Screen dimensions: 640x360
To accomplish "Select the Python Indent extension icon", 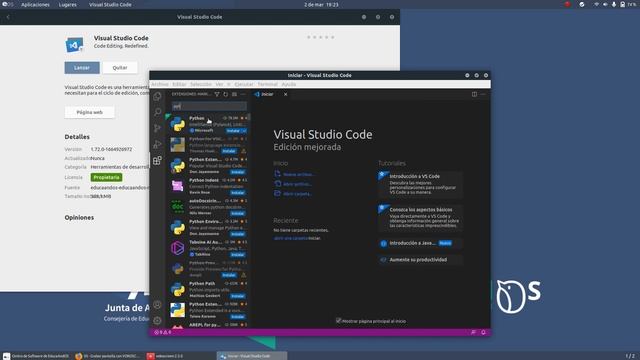I will (x=178, y=186).
